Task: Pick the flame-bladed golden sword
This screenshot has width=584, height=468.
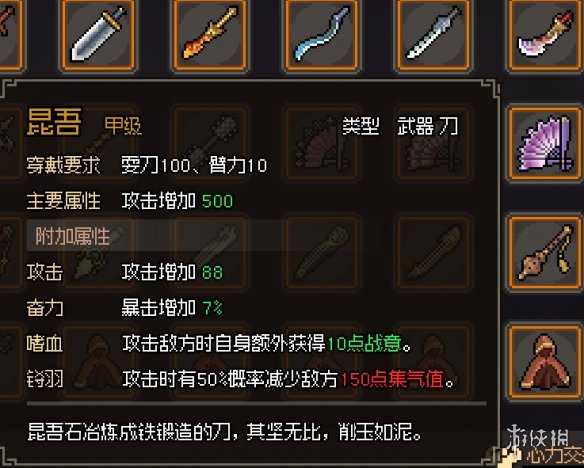Action: coord(210,35)
